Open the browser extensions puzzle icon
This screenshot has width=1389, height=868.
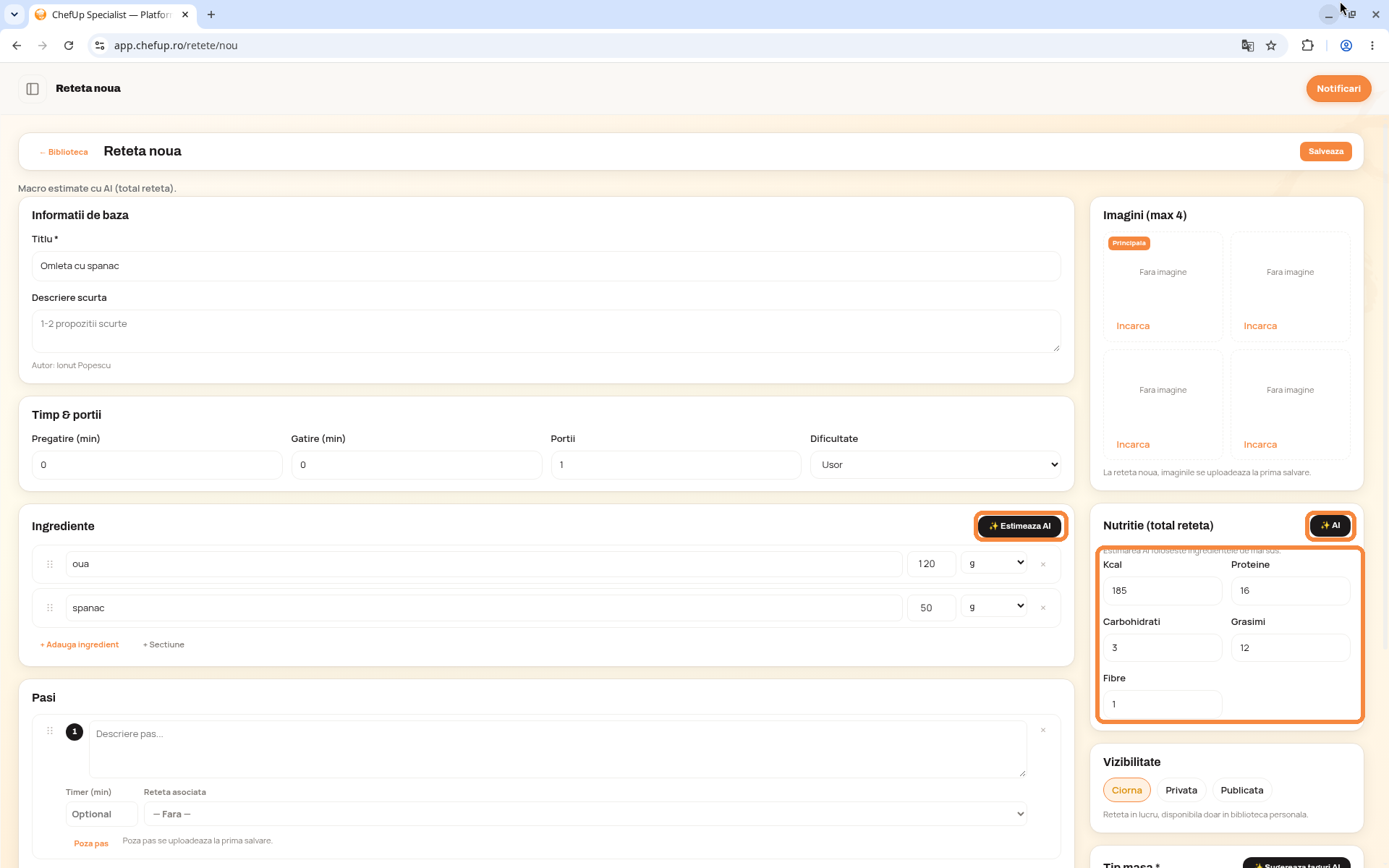(x=1307, y=46)
